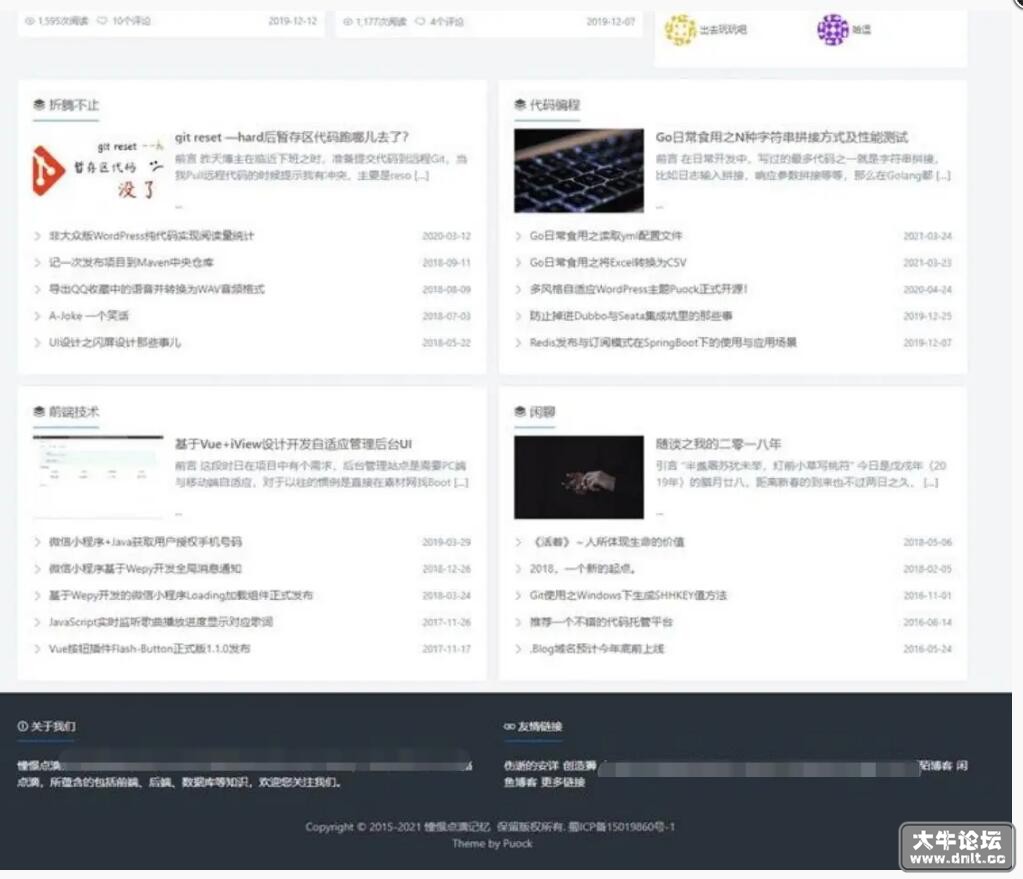Open '微信小程序基于Wepy开发全局消息通知' article
The height and width of the screenshot is (879, 1023).
(145, 568)
